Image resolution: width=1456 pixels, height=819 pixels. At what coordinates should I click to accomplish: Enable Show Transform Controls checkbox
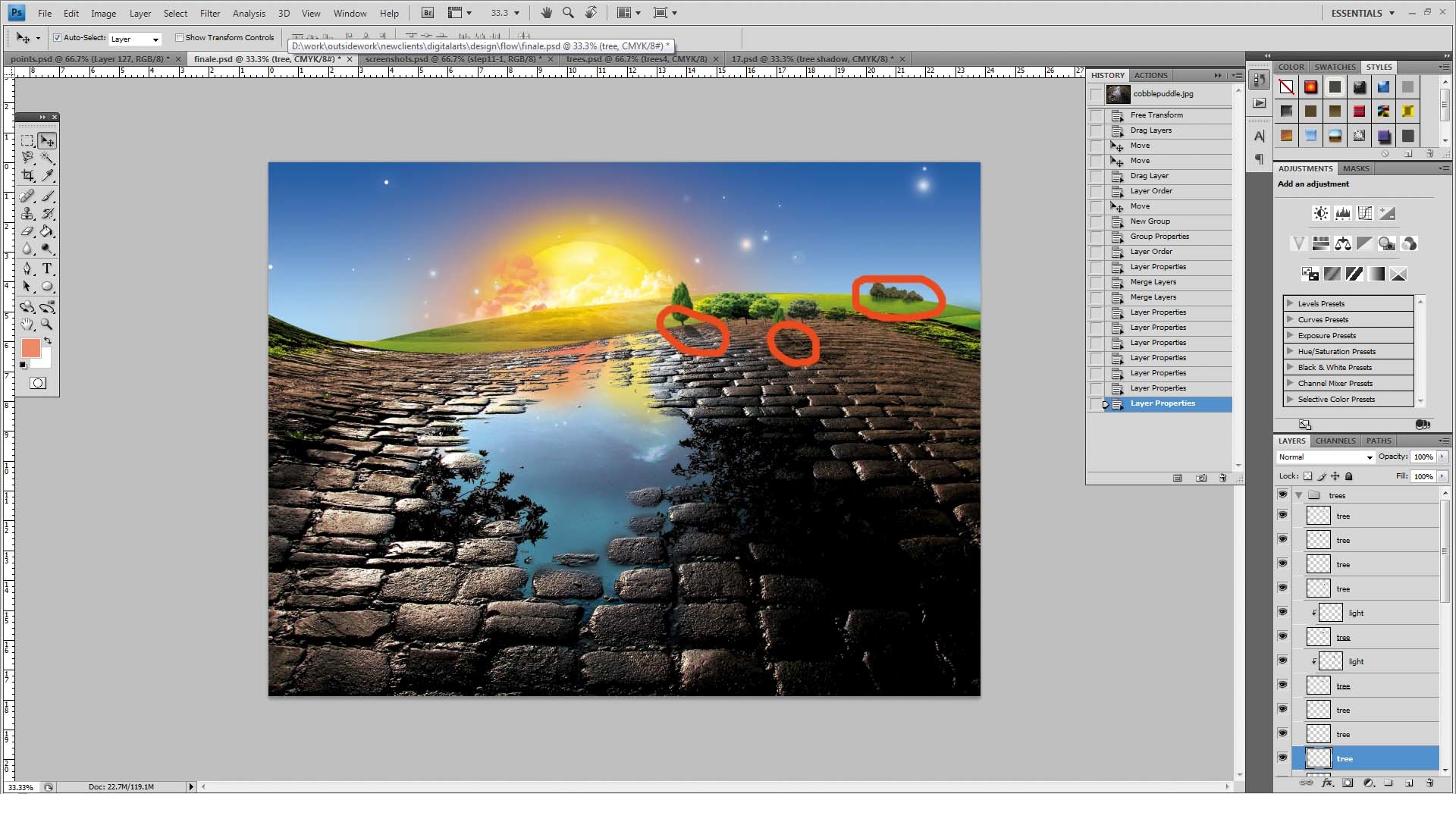point(179,37)
